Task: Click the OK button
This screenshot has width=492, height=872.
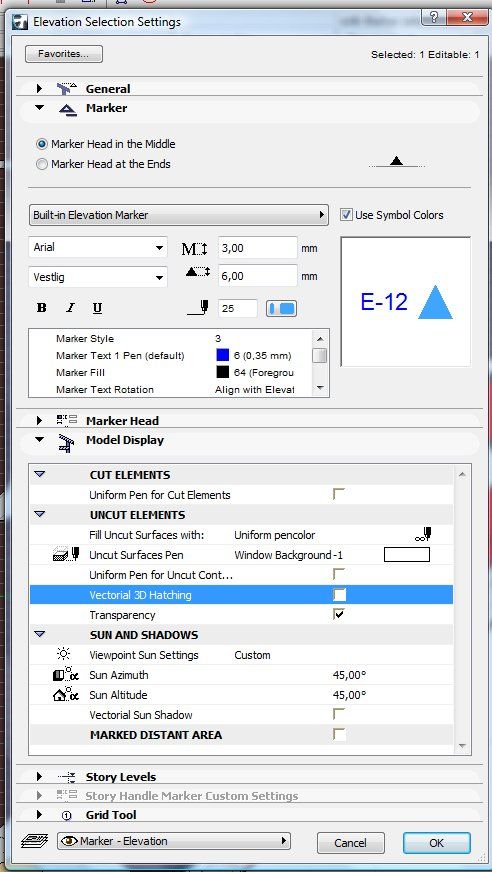Action: (436, 843)
